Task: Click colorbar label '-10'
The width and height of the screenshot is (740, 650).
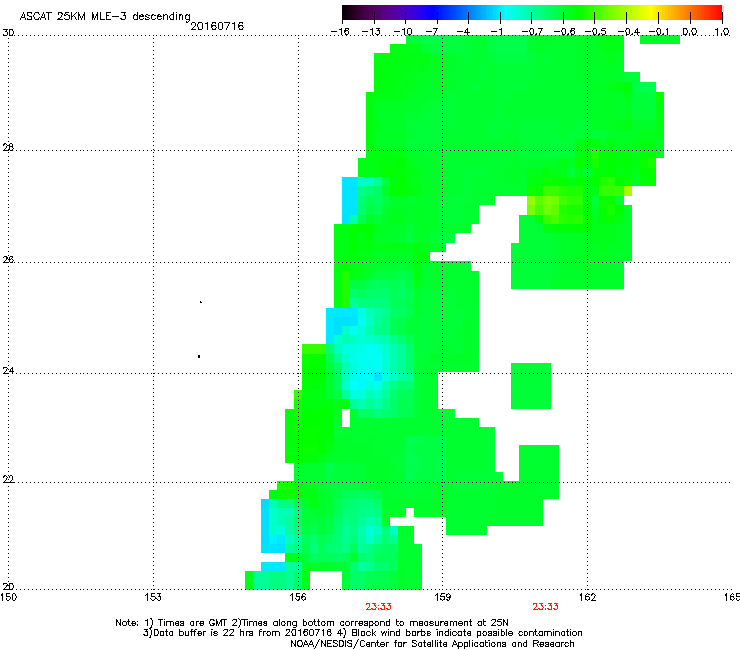Action: [403, 32]
